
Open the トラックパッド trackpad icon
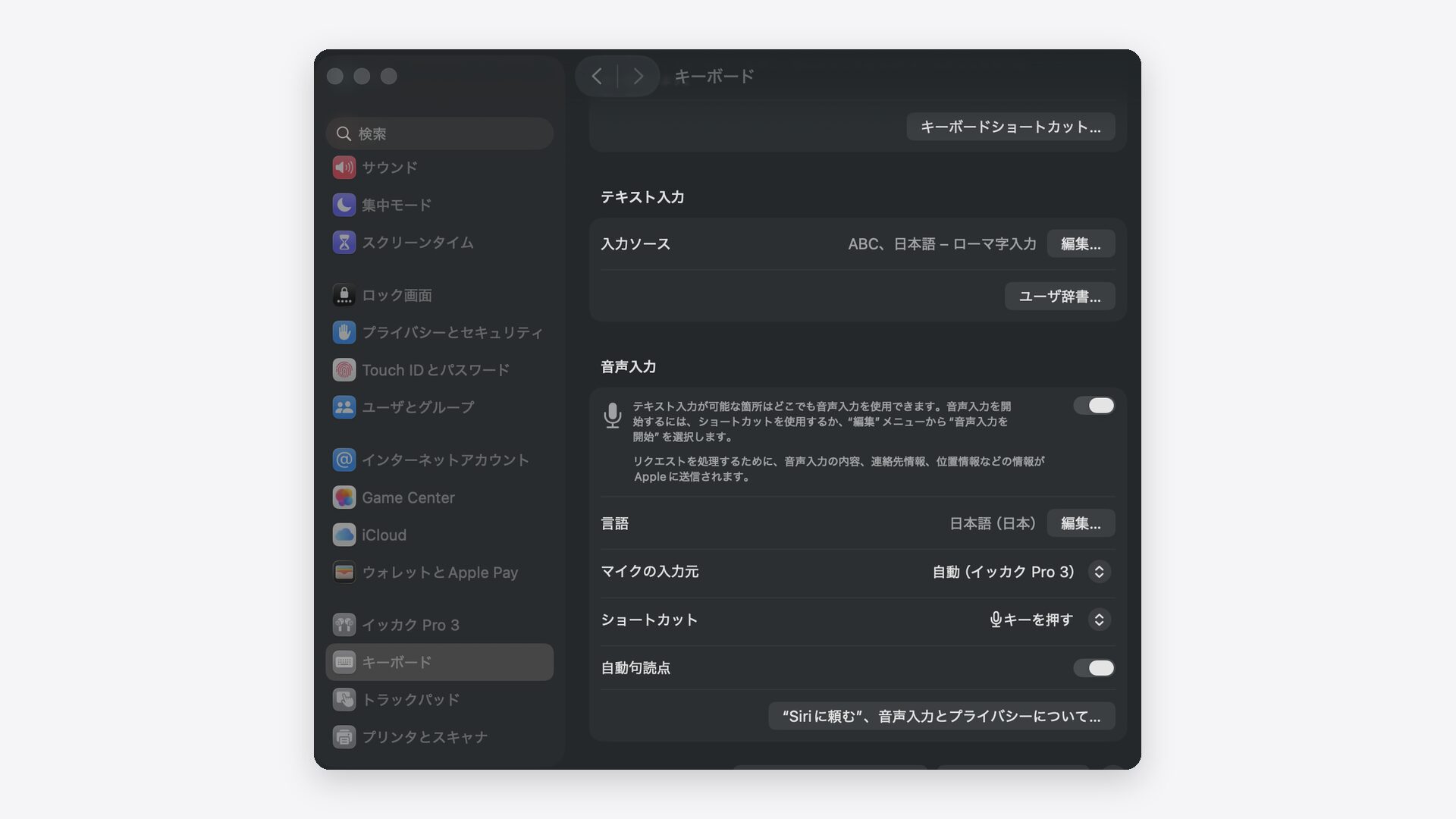click(x=344, y=699)
